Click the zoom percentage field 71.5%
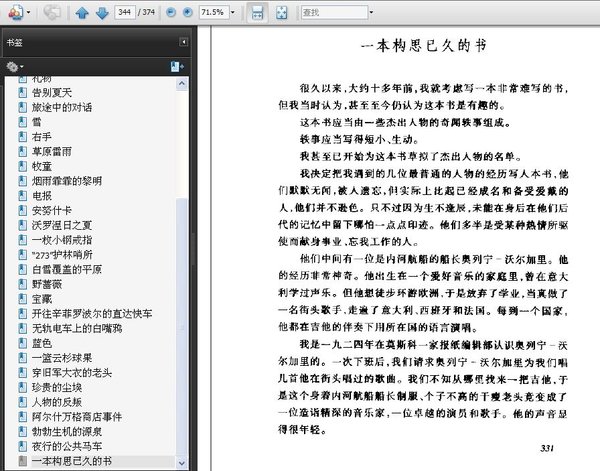Viewport: 600px width, 471px height. [x=214, y=12]
